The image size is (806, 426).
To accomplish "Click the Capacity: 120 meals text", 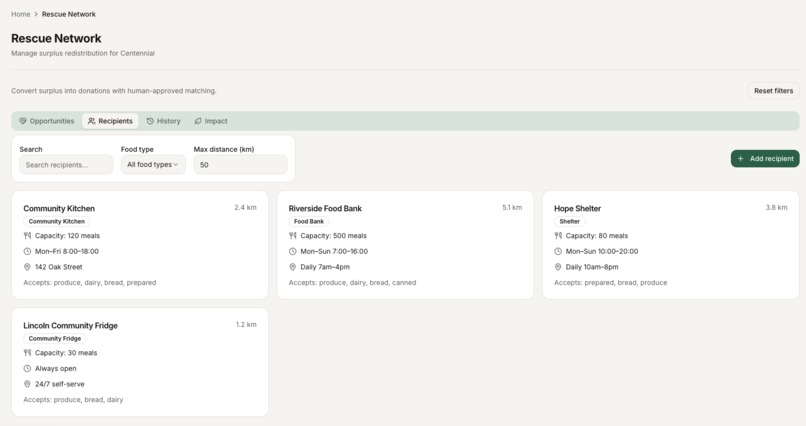I will 67,236.
